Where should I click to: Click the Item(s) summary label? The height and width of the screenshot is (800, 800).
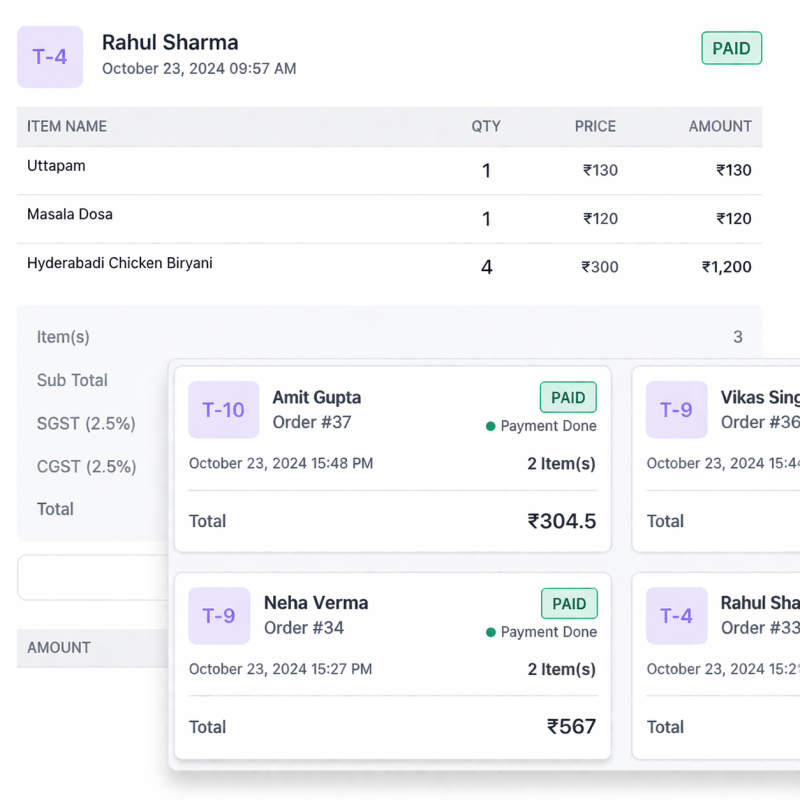tap(63, 337)
